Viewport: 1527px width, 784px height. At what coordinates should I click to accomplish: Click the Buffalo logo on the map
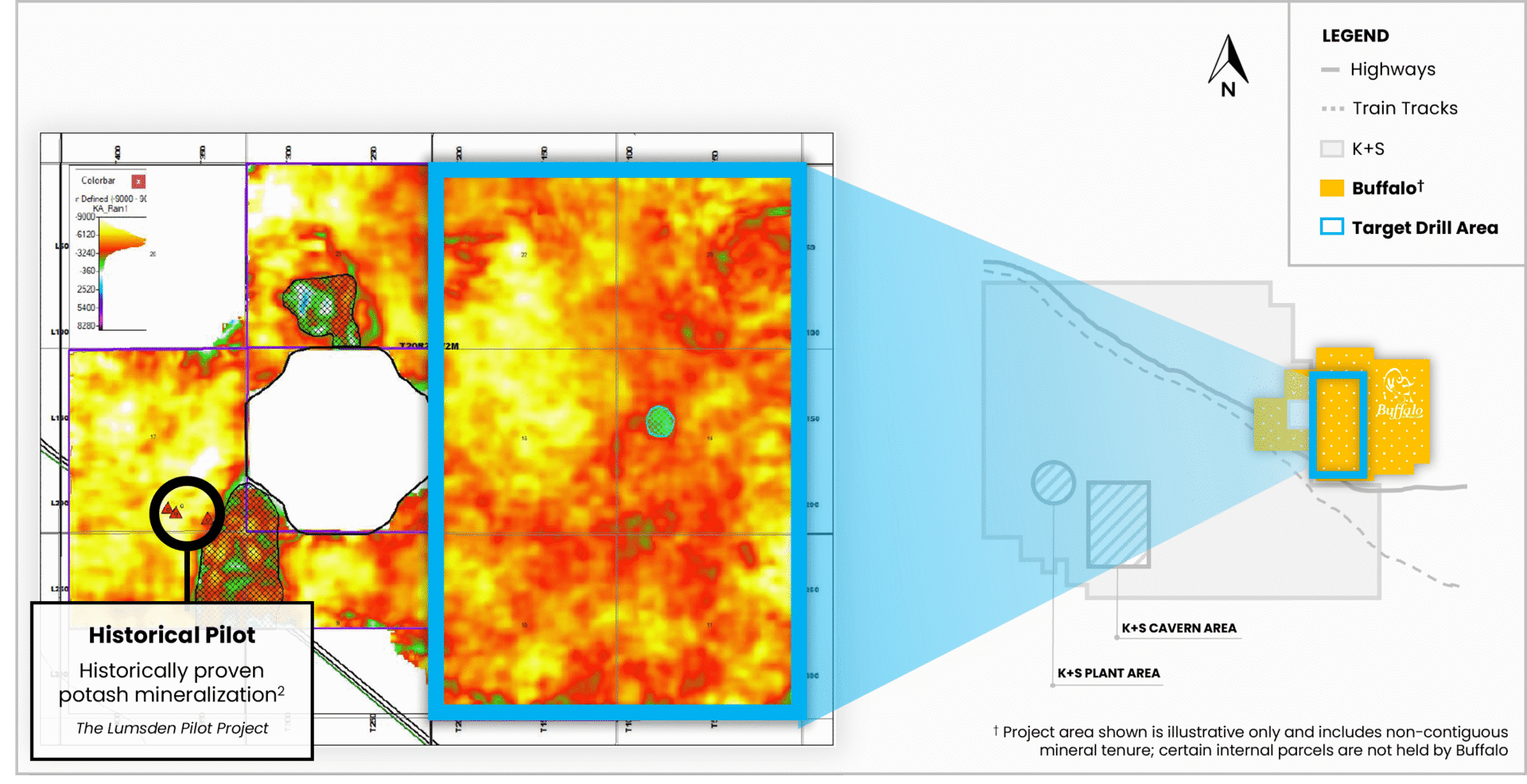tap(1399, 394)
